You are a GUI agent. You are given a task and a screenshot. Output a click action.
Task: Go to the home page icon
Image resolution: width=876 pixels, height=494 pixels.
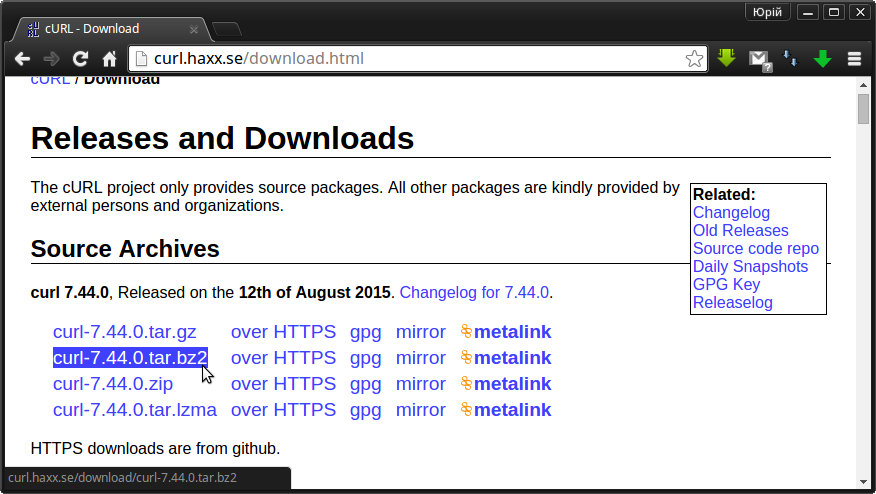point(110,59)
